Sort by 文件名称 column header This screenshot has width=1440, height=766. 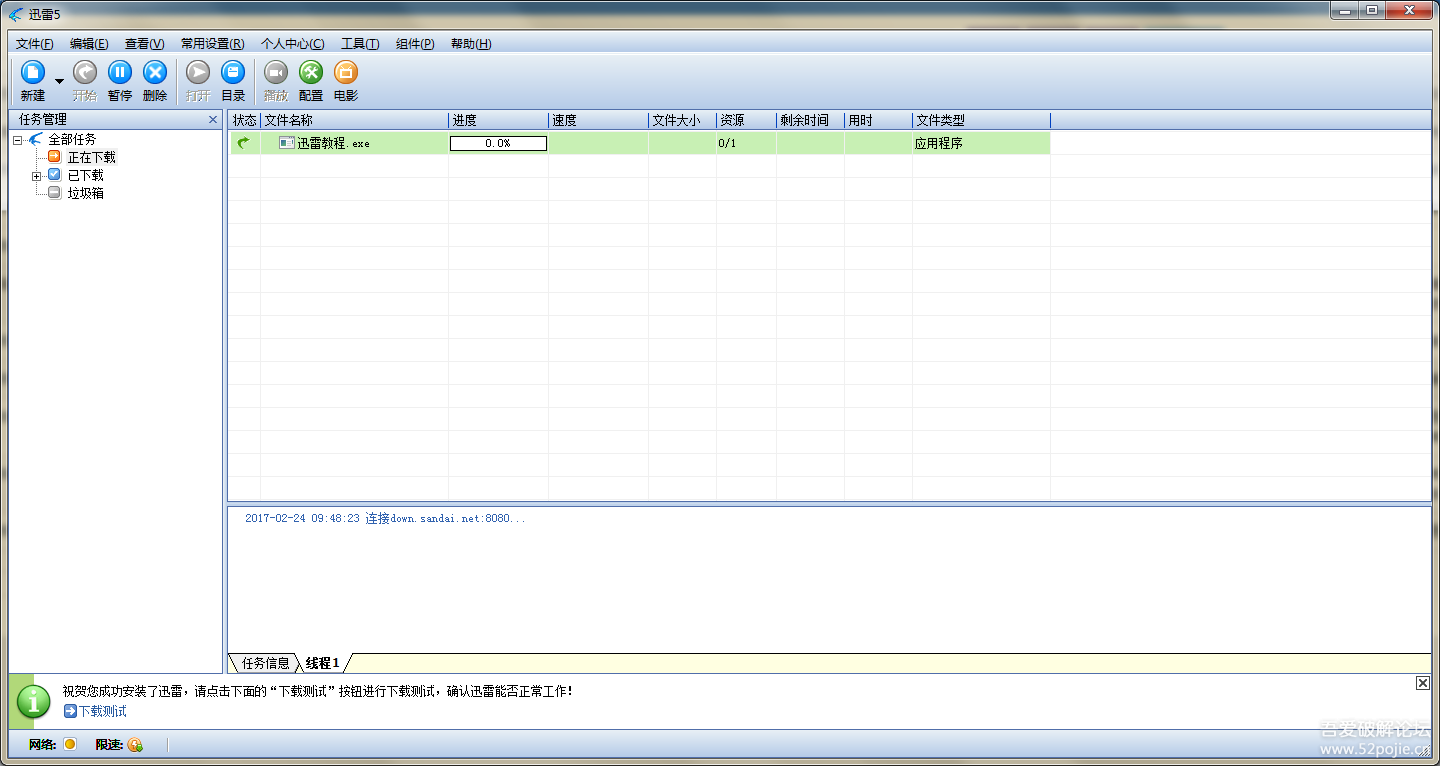(354, 120)
